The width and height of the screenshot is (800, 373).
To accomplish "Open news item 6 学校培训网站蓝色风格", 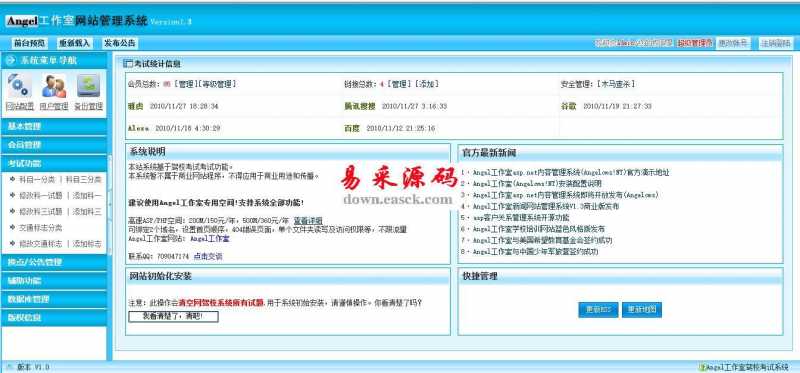I will [539, 229].
